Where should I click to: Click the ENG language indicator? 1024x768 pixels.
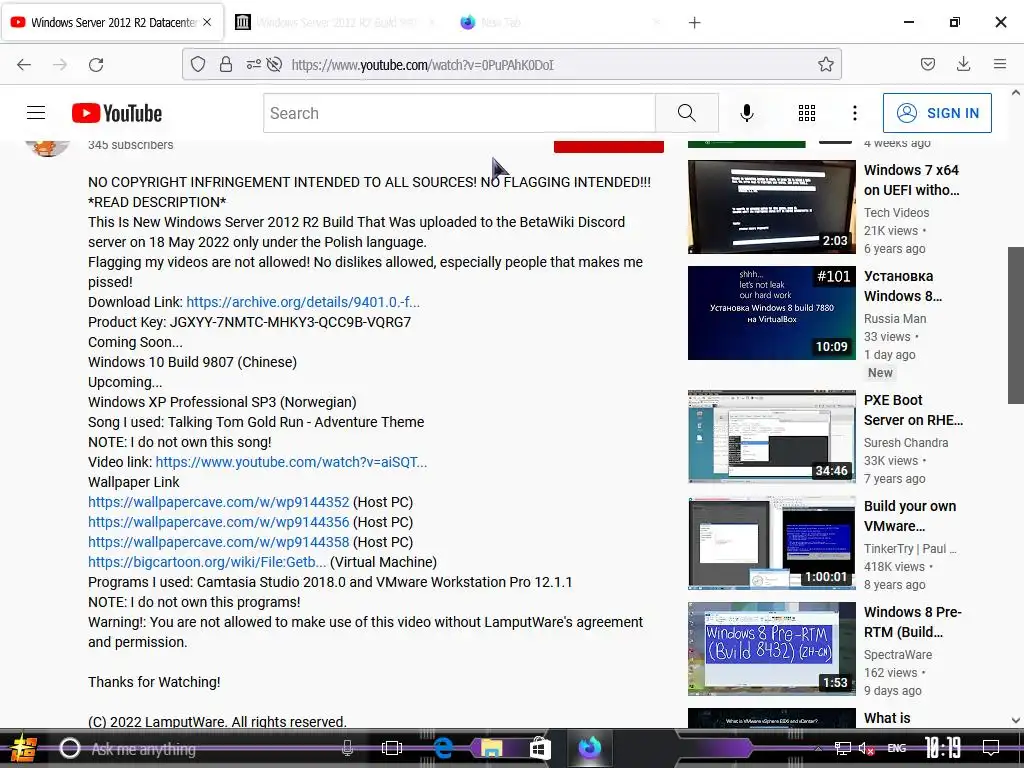[x=897, y=748]
